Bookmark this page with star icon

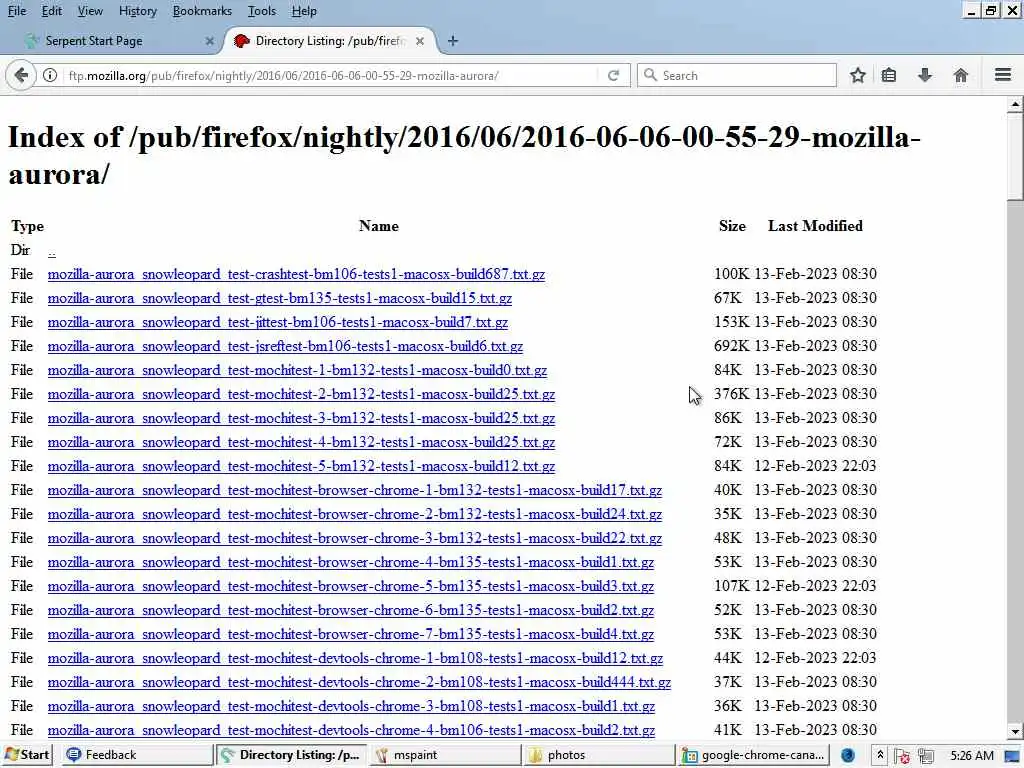point(857,75)
